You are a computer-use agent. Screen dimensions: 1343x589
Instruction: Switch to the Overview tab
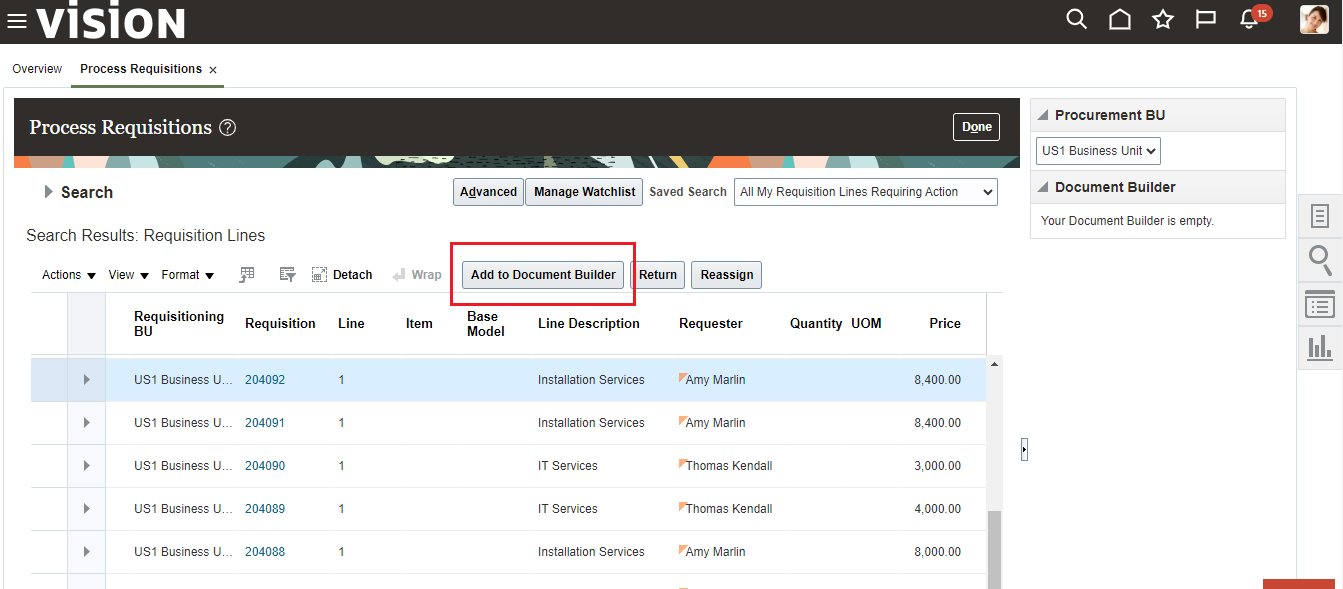[37, 69]
